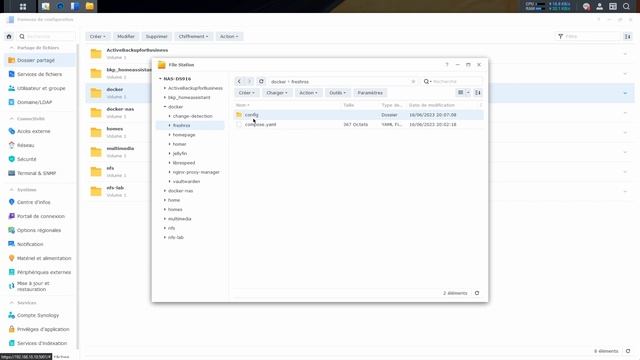
Task: Click Modifier button in Control Panel
Action: (x=126, y=36)
